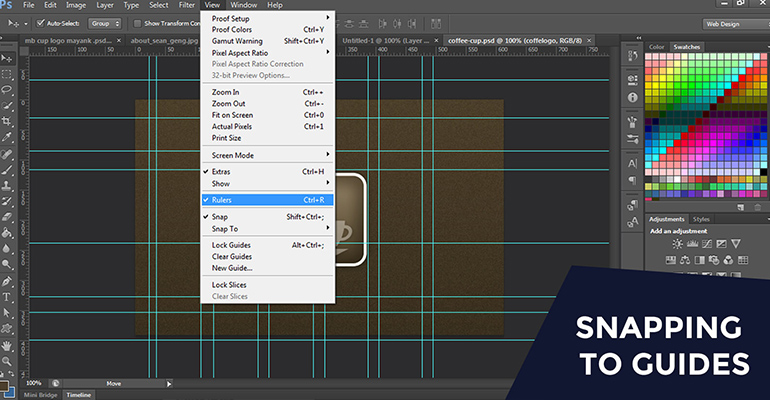Add a Brightness/Contrast adjustment

point(678,244)
